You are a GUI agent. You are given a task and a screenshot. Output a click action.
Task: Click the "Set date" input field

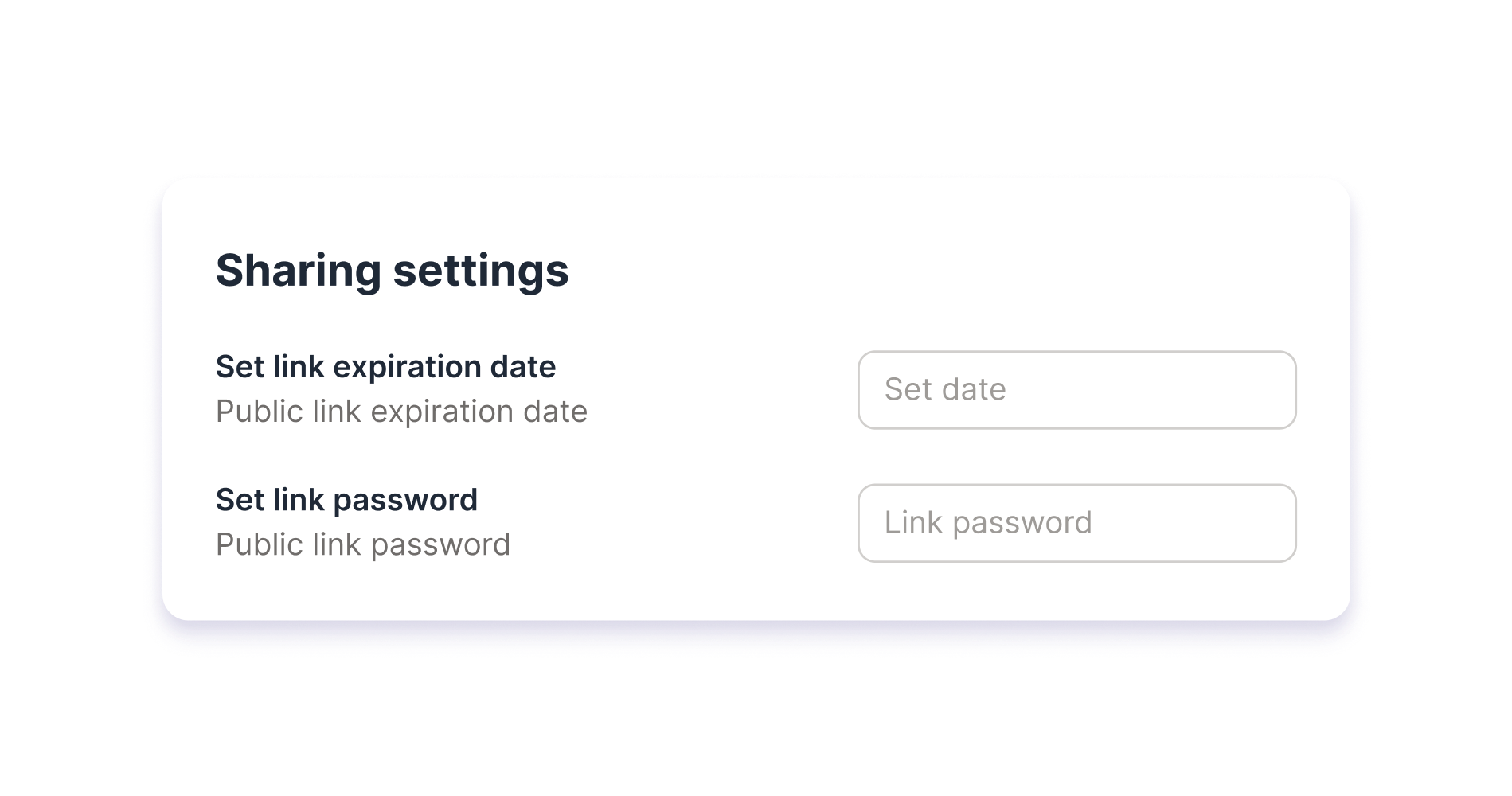pos(1076,390)
